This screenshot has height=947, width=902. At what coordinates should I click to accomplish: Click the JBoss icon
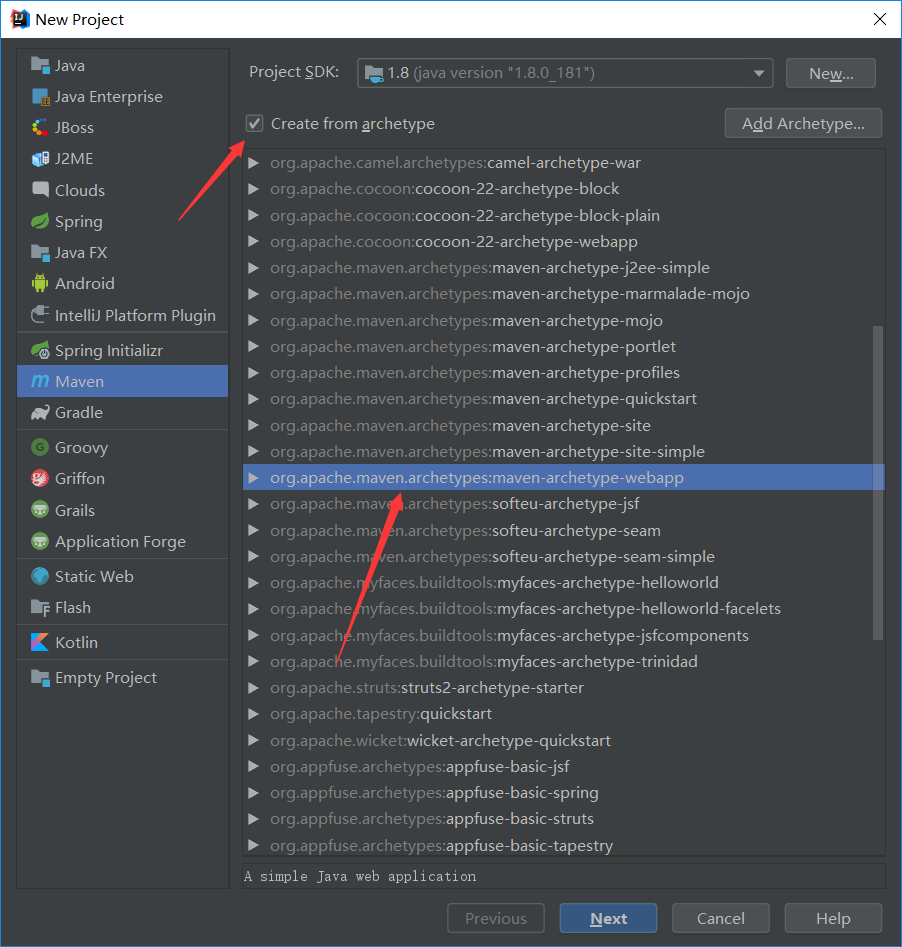point(40,127)
